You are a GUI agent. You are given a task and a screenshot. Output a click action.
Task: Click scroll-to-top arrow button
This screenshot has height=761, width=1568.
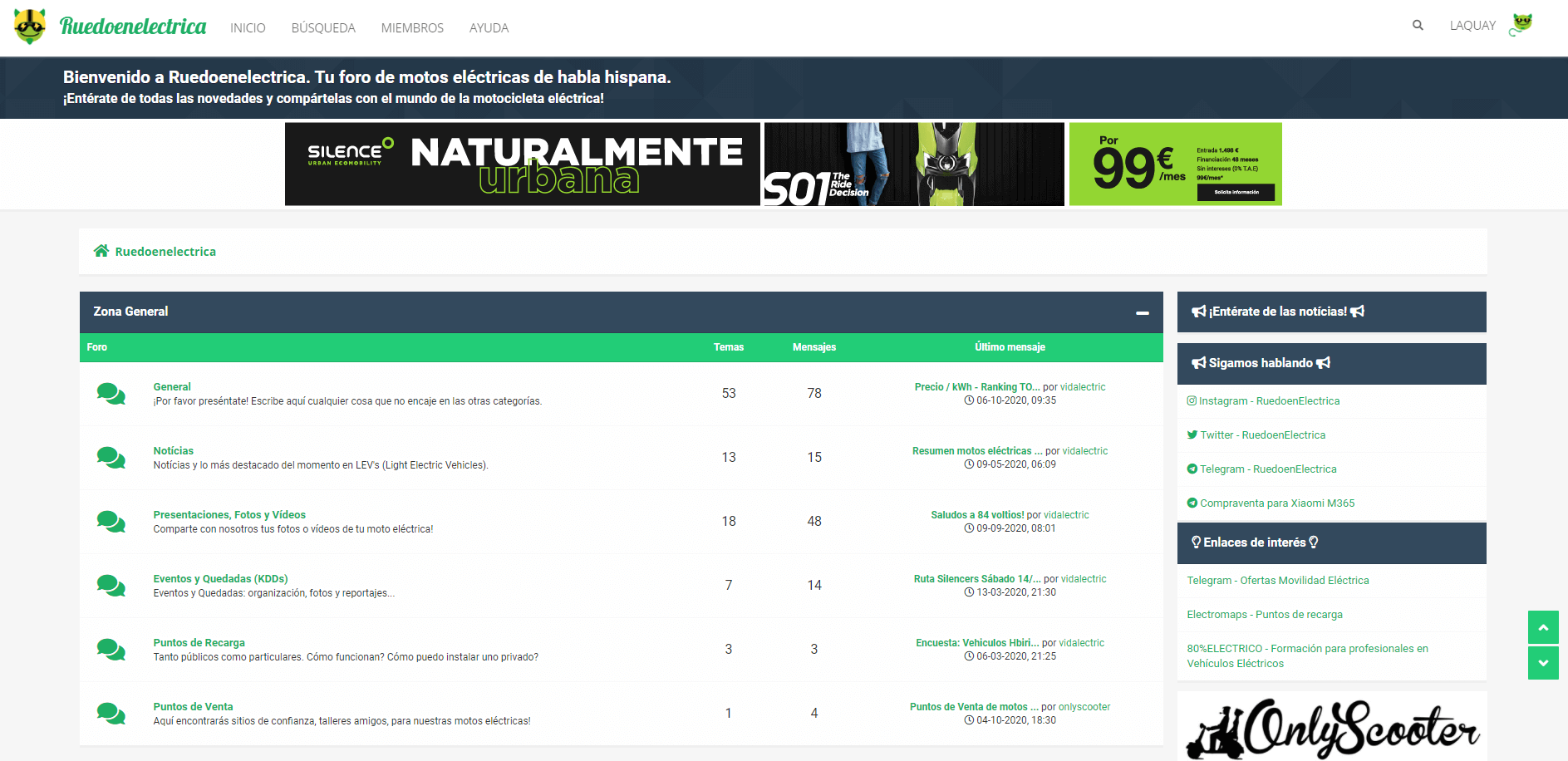point(1543,627)
